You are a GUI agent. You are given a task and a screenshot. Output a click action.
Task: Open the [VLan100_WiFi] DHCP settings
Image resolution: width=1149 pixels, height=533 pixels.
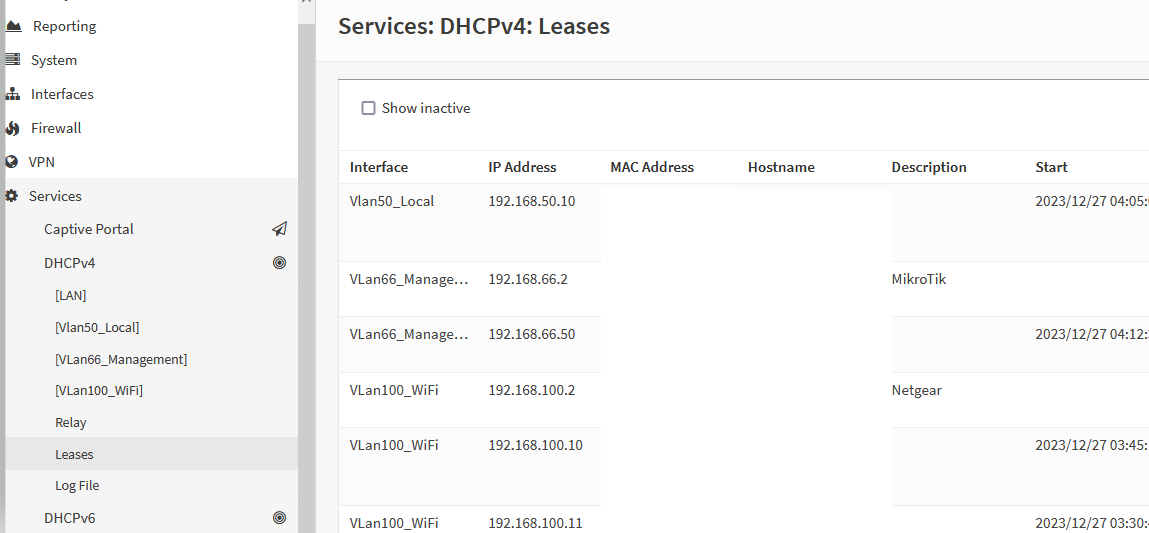point(99,391)
